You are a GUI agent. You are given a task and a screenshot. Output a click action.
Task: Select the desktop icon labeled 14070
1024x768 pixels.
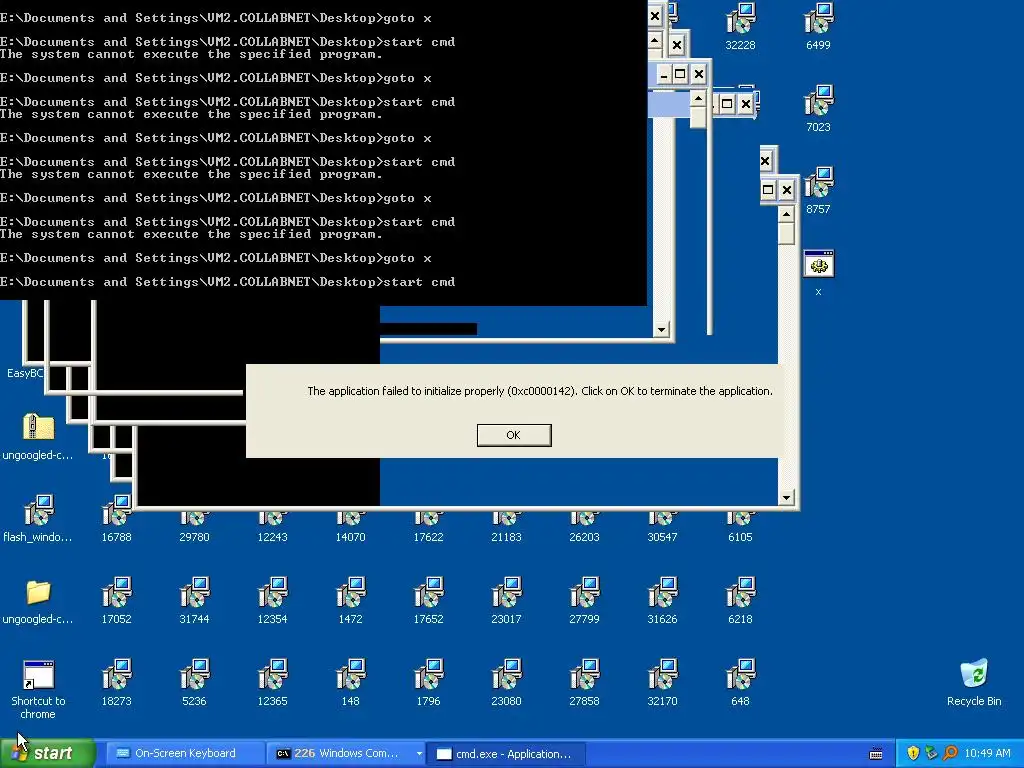351,526
